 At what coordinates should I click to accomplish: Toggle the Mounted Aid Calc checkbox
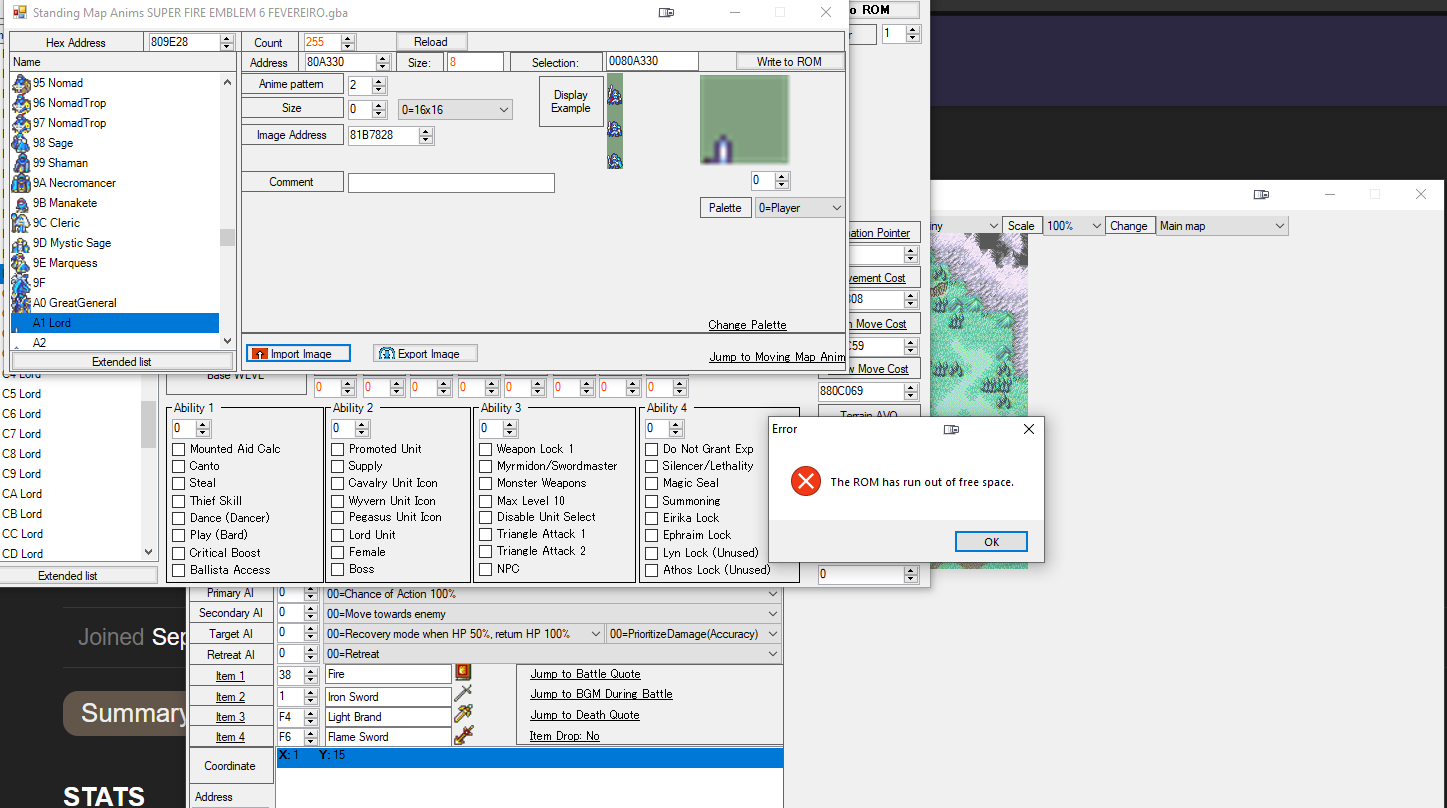tap(179, 449)
